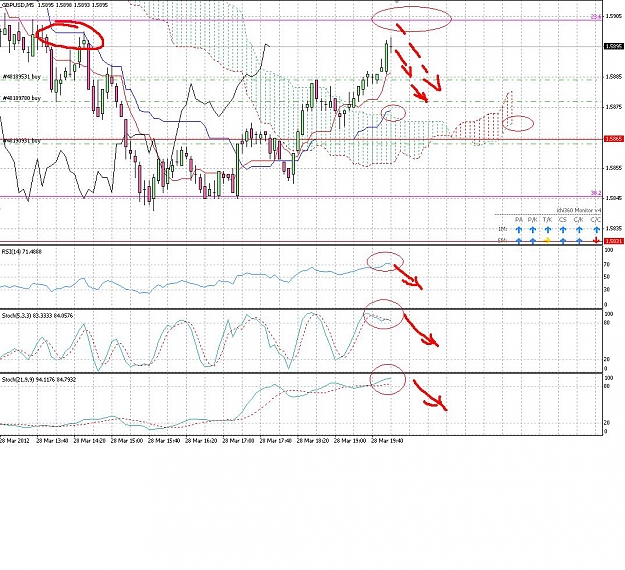This screenshot has width=625, height=570.
Task: Click the 1M row arrow under T/K
Action: 547,230
